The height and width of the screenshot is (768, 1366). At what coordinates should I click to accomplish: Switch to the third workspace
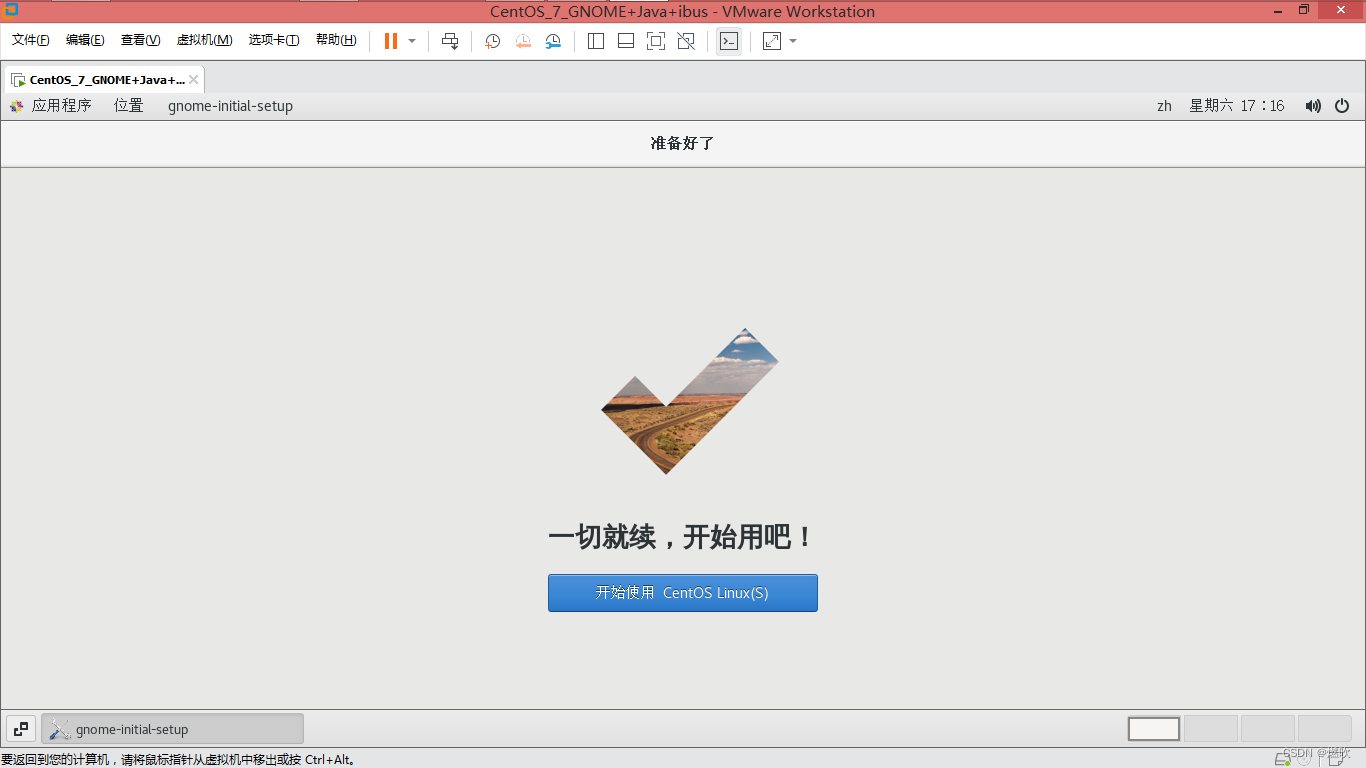tap(1268, 729)
